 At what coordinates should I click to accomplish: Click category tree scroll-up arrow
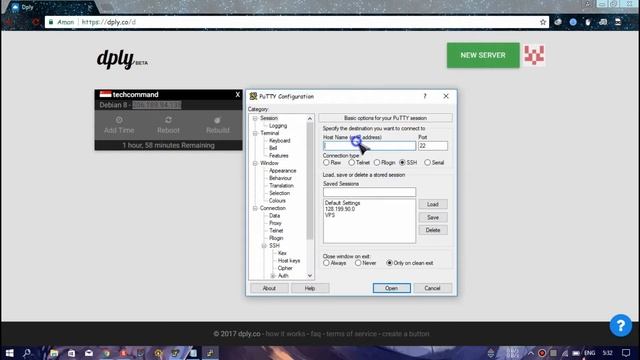tap(310, 118)
